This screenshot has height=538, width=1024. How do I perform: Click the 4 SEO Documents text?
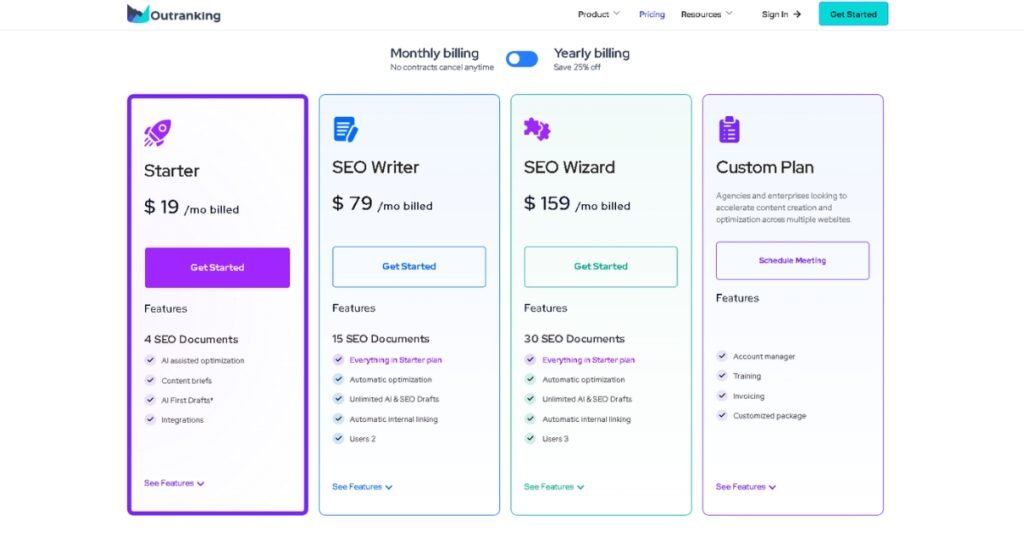191,340
